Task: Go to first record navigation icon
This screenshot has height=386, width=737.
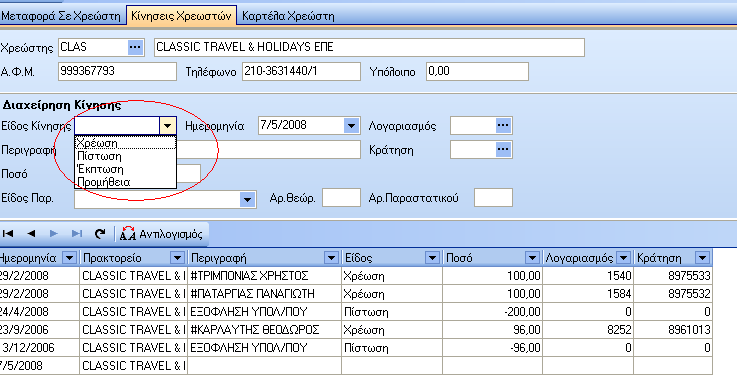Action: pyautogui.click(x=8, y=234)
